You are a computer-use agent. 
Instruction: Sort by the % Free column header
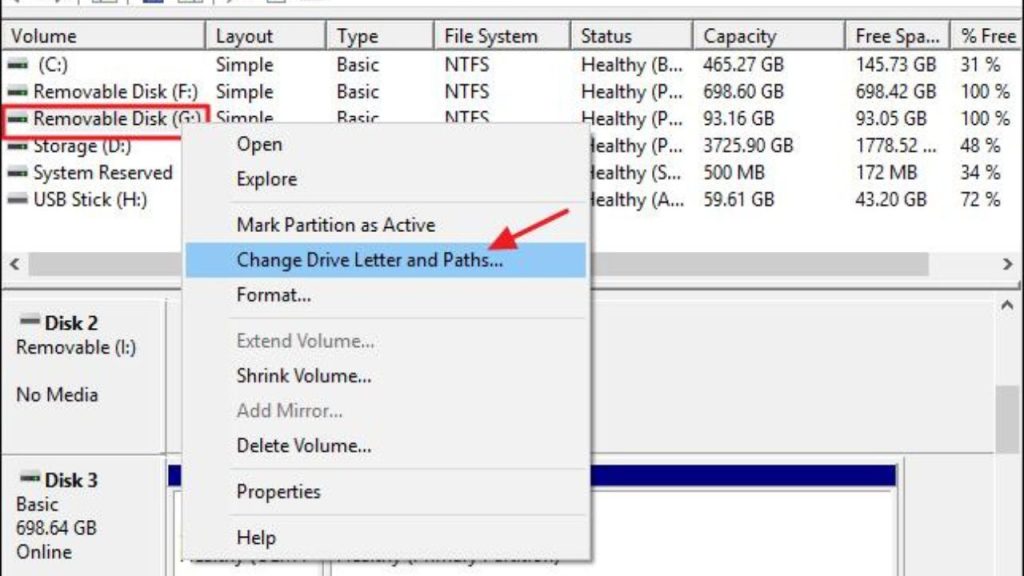987,36
